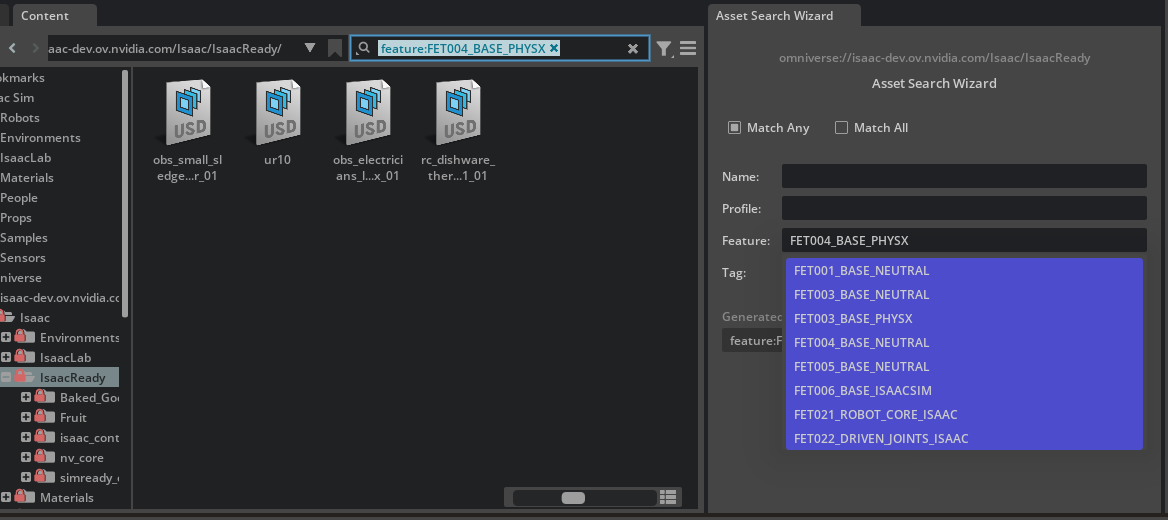Toggle the Match Any checkbox

tap(734, 128)
